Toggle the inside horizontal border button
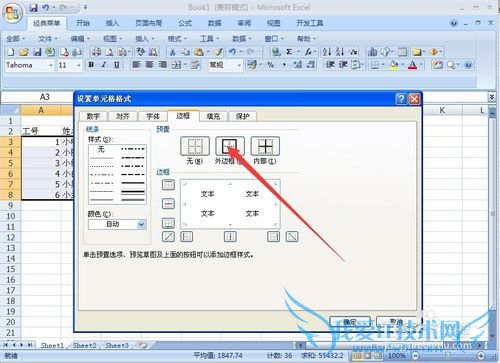Screen dimensions: 500x363 coord(168,204)
